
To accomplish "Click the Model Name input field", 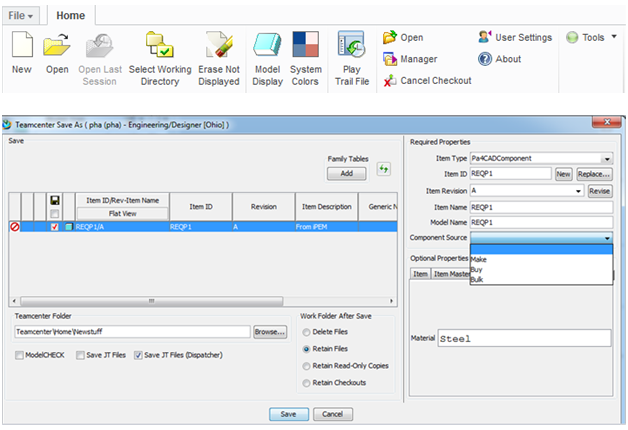I will pyautogui.click(x=541, y=223).
